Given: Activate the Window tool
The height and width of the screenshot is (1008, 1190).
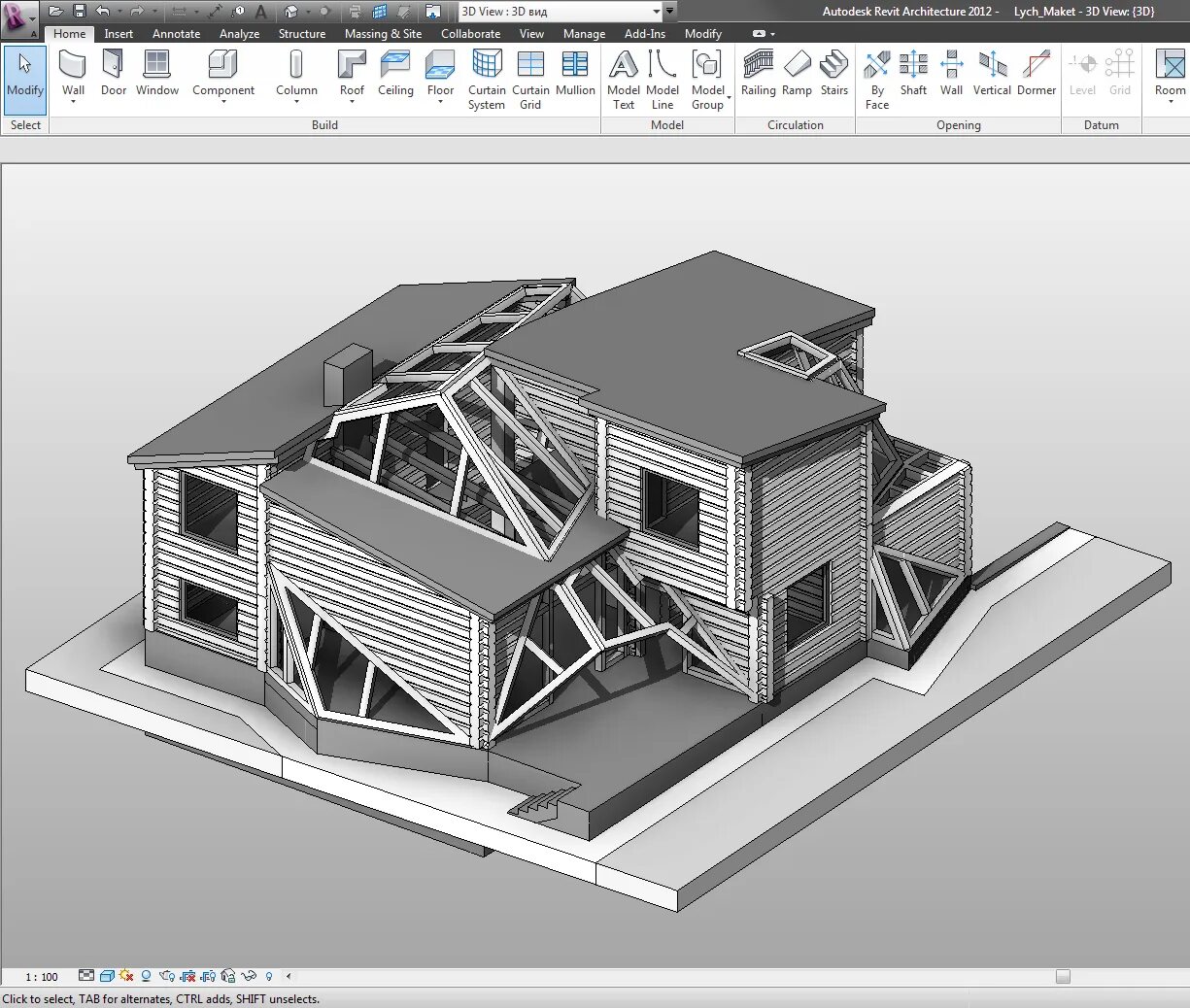Looking at the screenshot, I should 156,74.
